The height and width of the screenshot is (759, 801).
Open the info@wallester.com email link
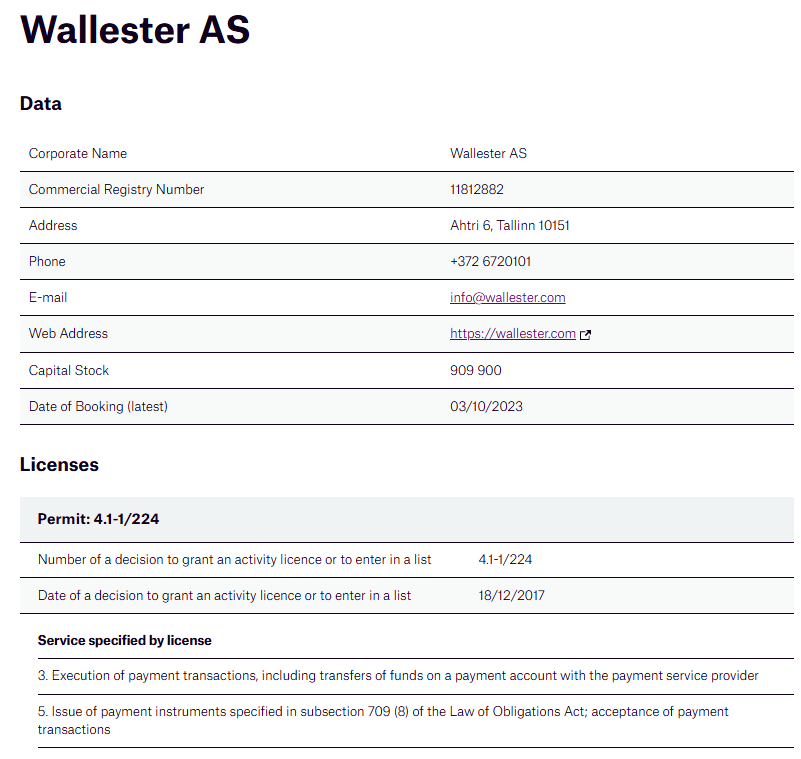508,297
